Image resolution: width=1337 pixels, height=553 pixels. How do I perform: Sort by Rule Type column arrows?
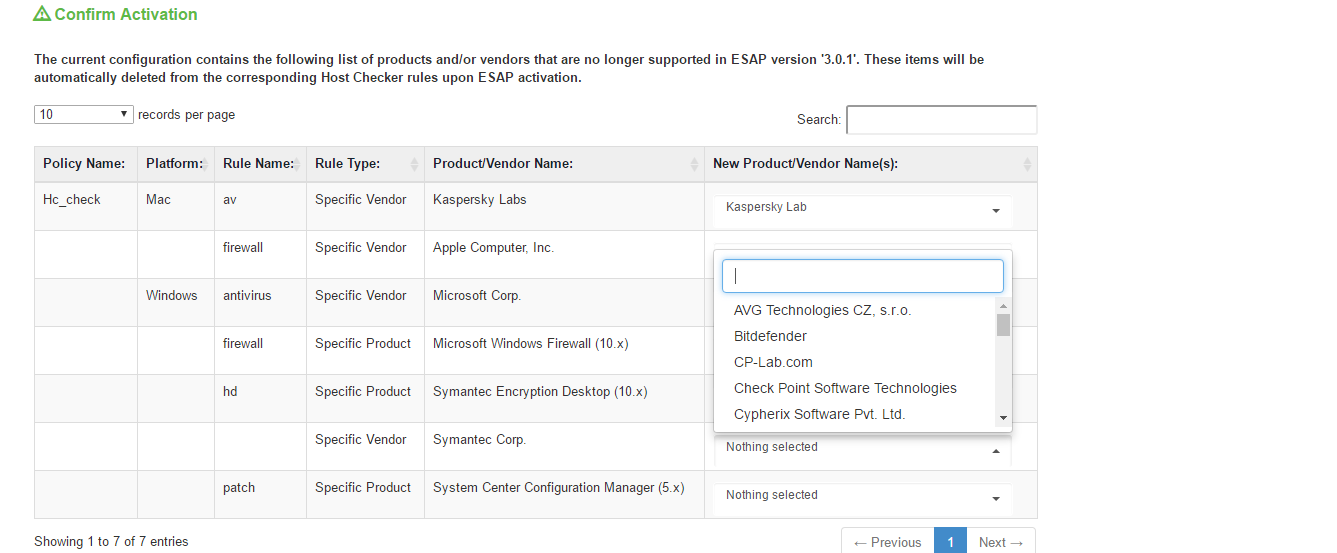[414, 164]
